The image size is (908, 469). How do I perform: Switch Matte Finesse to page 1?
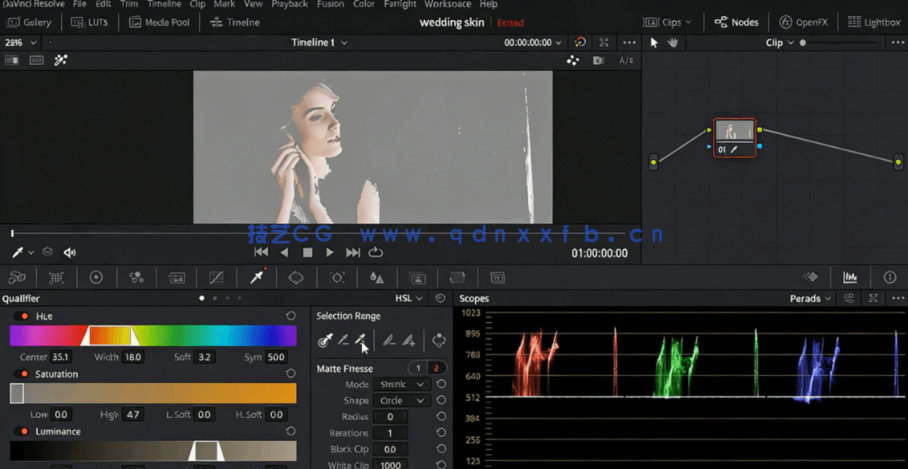418,368
